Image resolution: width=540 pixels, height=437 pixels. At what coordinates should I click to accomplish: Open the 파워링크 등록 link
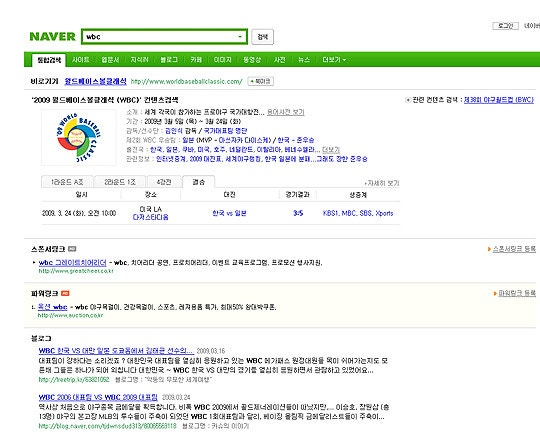tap(517, 293)
